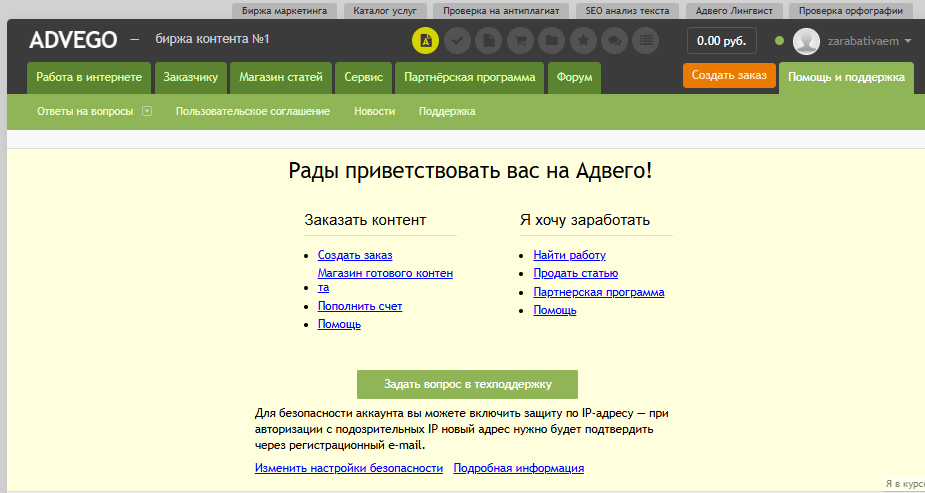Open the Адвего Лингвист top tab
The width and height of the screenshot is (925, 493).
(x=734, y=11)
